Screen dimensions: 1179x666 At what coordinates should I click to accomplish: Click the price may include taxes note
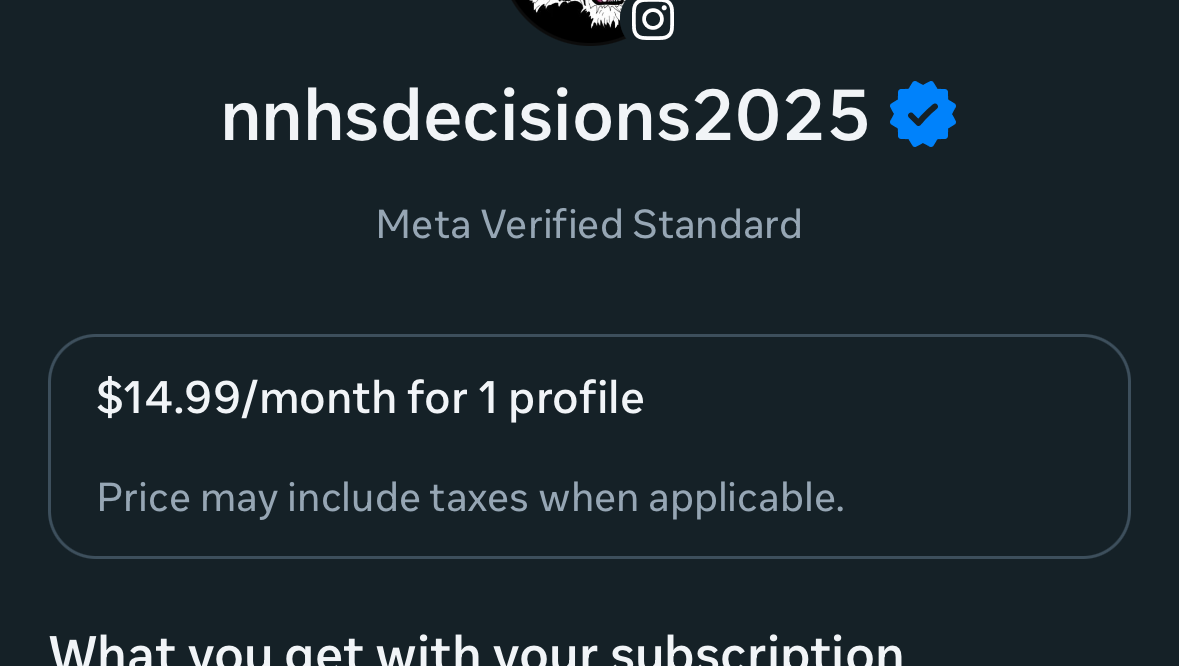coord(470,497)
